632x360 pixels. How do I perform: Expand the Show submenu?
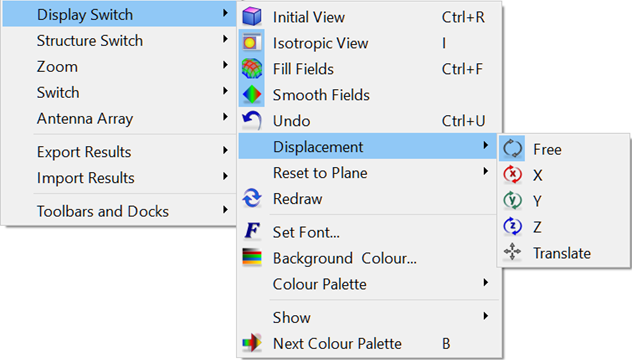coord(370,317)
